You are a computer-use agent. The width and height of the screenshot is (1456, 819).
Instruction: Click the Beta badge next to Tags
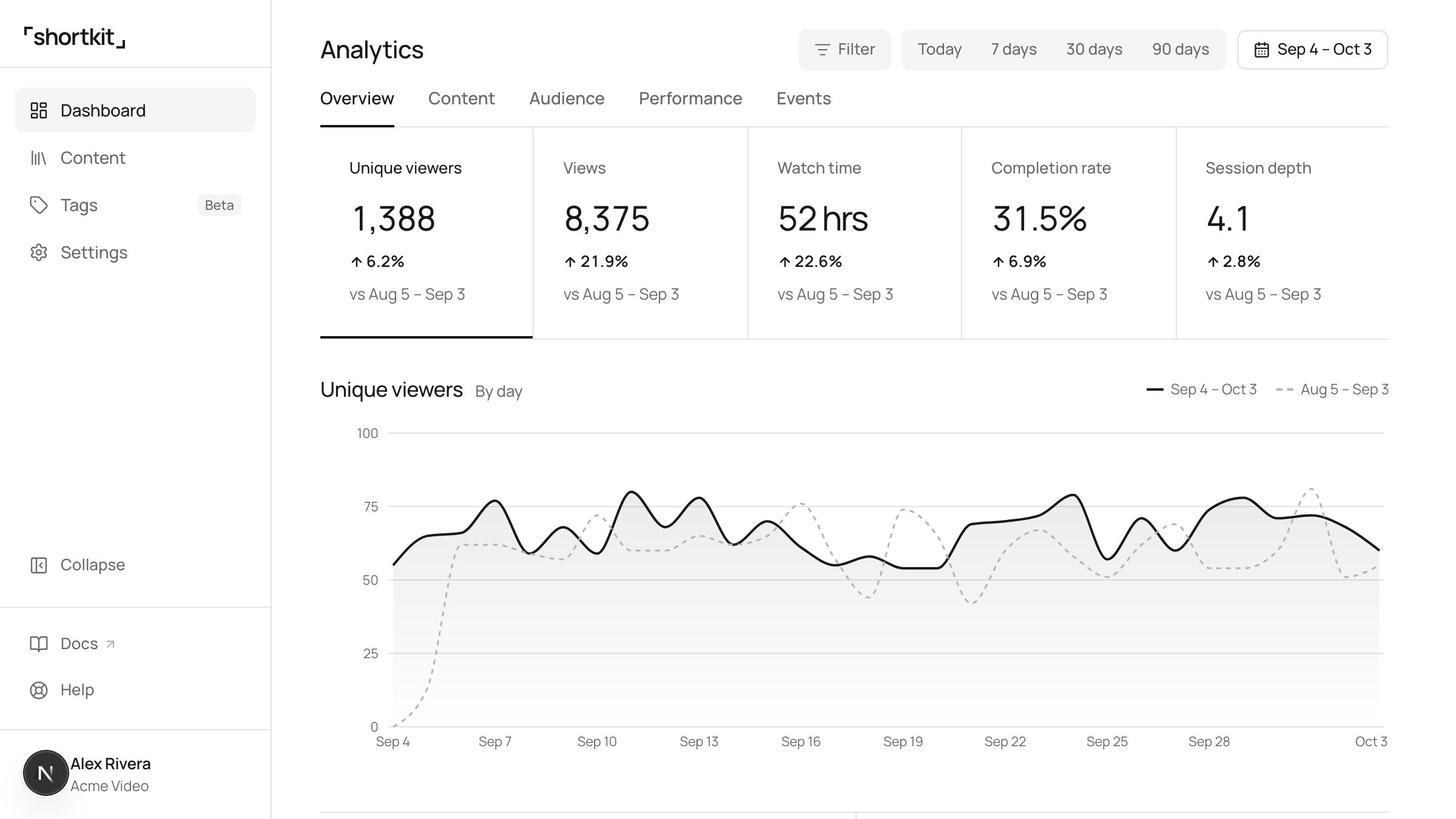219,205
